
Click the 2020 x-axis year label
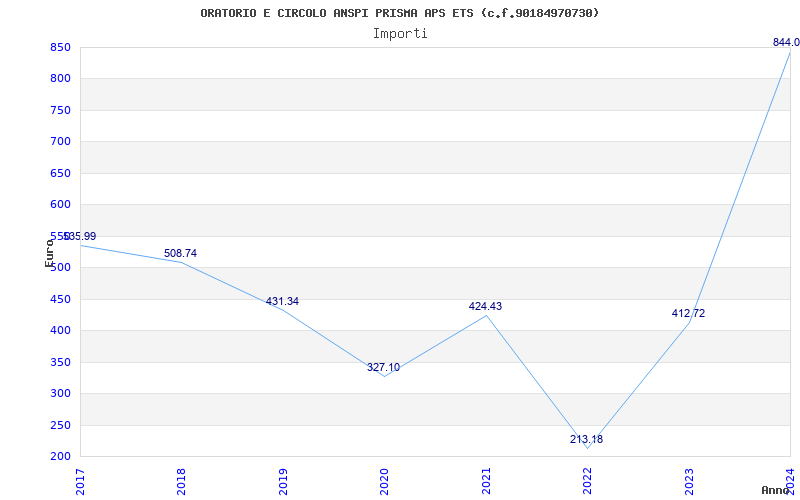click(x=385, y=481)
